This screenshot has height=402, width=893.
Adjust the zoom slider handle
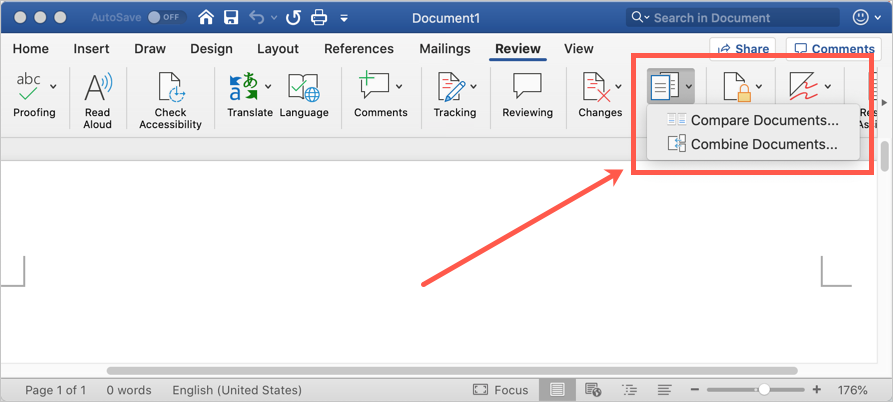coord(764,390)
